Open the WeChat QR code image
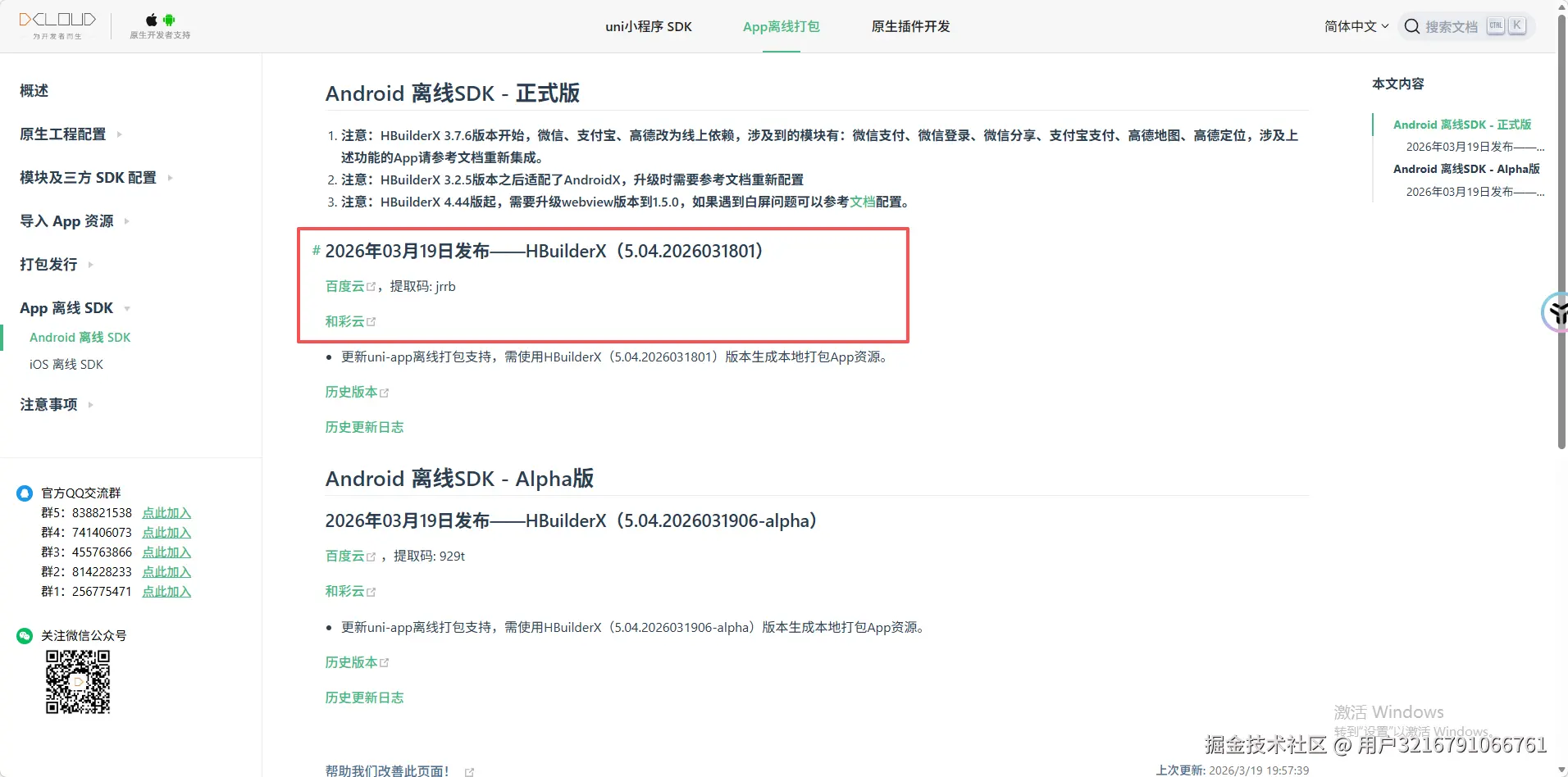The width and height of the screenshot is (1568, 777). (78, 682)
